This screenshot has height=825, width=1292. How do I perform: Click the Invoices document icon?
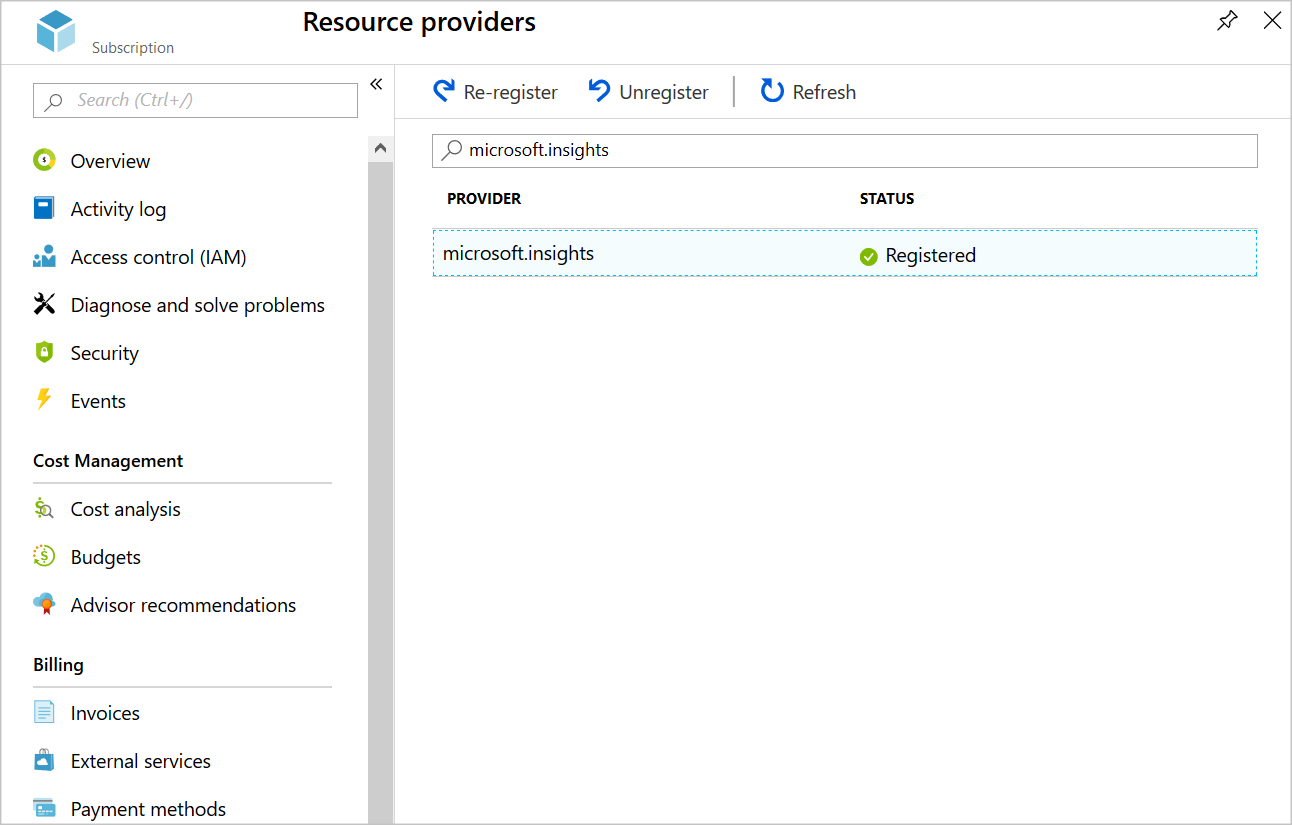(44, 712)
